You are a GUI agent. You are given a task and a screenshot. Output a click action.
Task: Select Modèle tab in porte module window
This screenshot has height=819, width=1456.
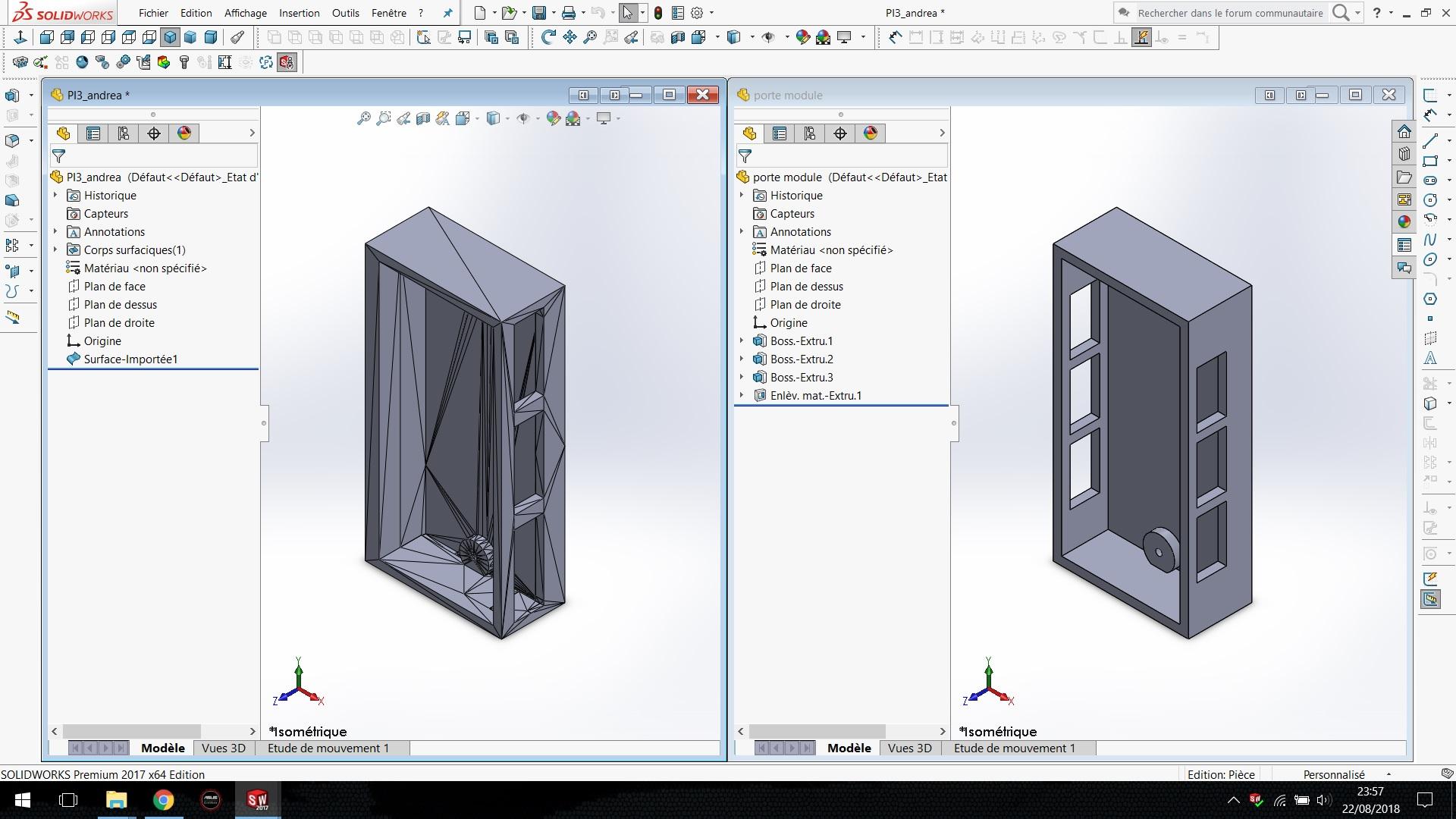point(849,748)
